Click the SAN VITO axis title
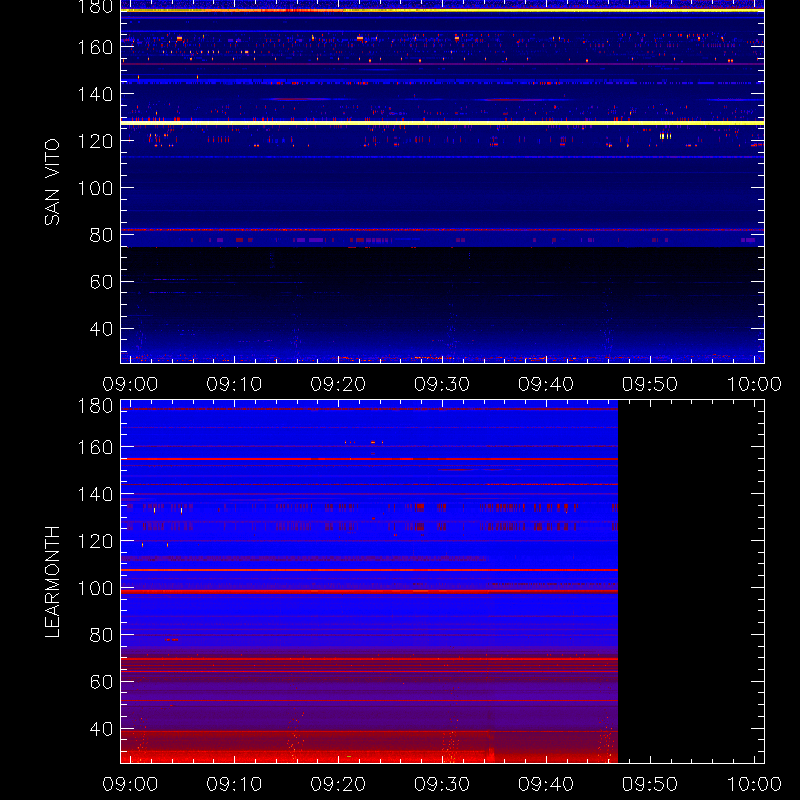Screen dimensions: 800x800 52,182
